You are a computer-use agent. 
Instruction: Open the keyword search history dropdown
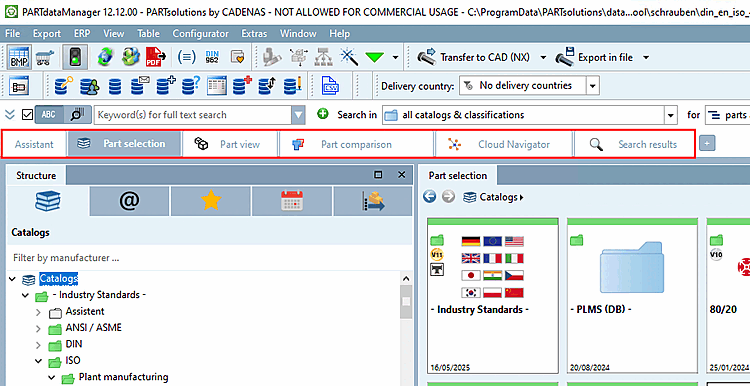click(x=298, y=115)
